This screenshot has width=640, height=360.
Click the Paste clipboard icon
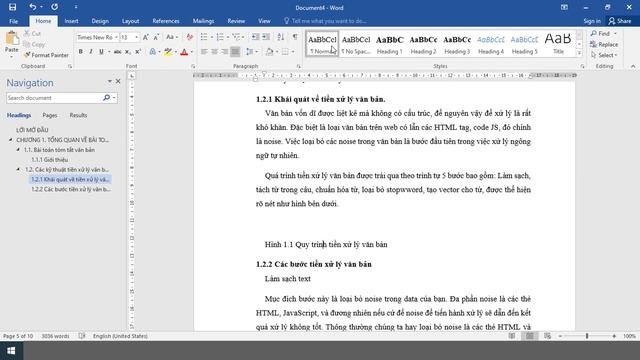click(12, 39)
